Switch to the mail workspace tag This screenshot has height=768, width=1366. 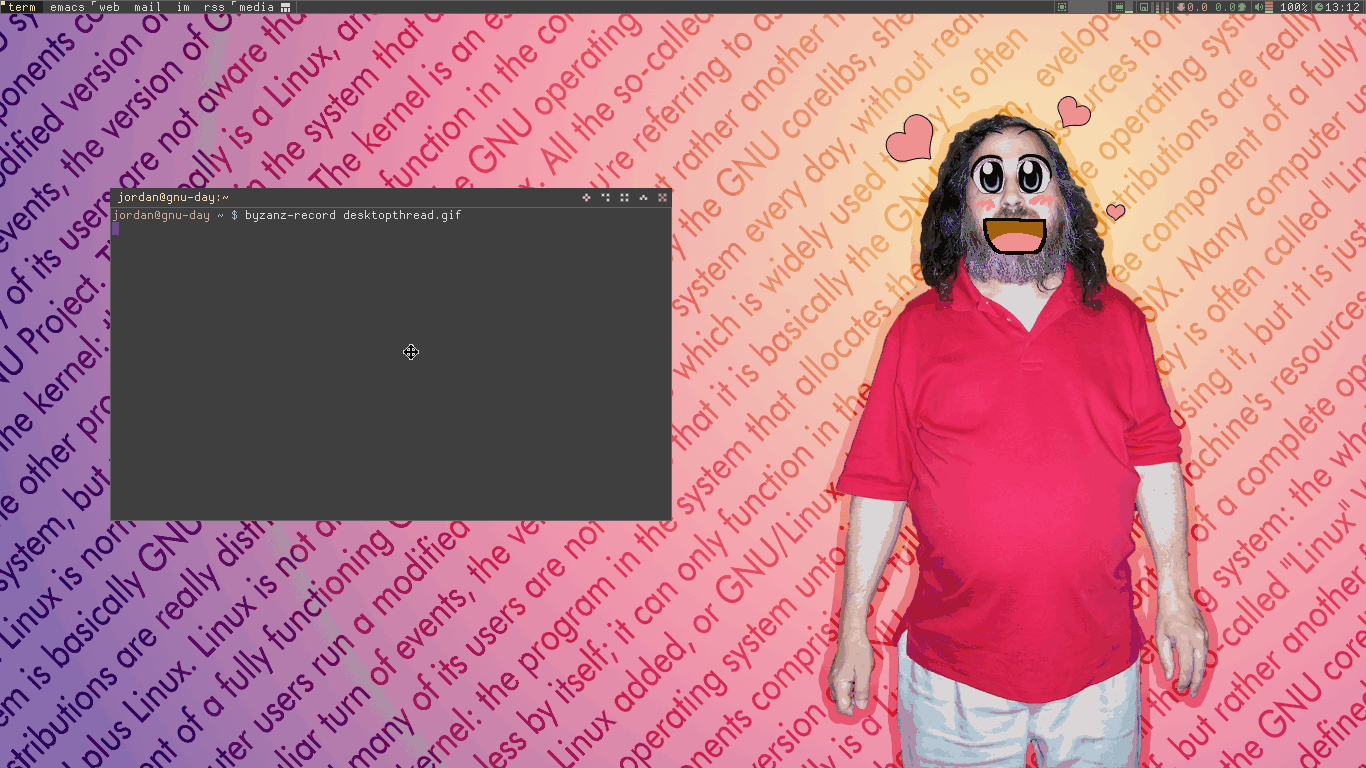[147, 7]
